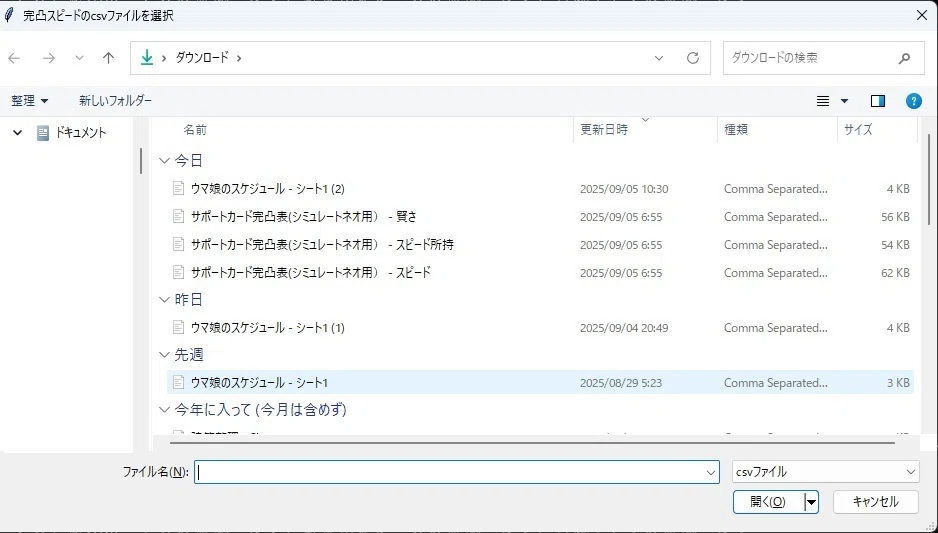The height and width of the screenshot is (533, 938).
Task: Click the feather icon in title bar
Action: [9, 16]
